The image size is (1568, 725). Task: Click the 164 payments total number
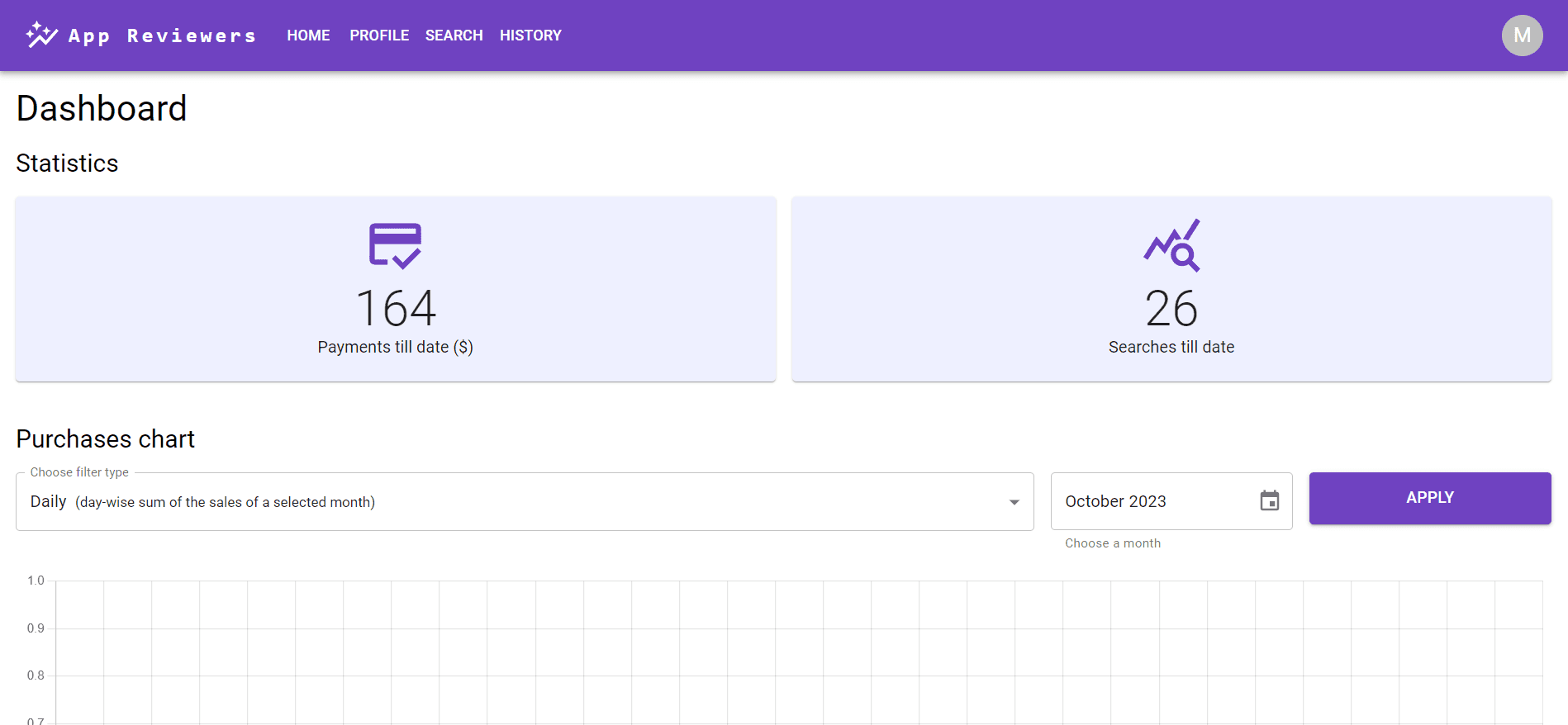[x=396, y=308]
